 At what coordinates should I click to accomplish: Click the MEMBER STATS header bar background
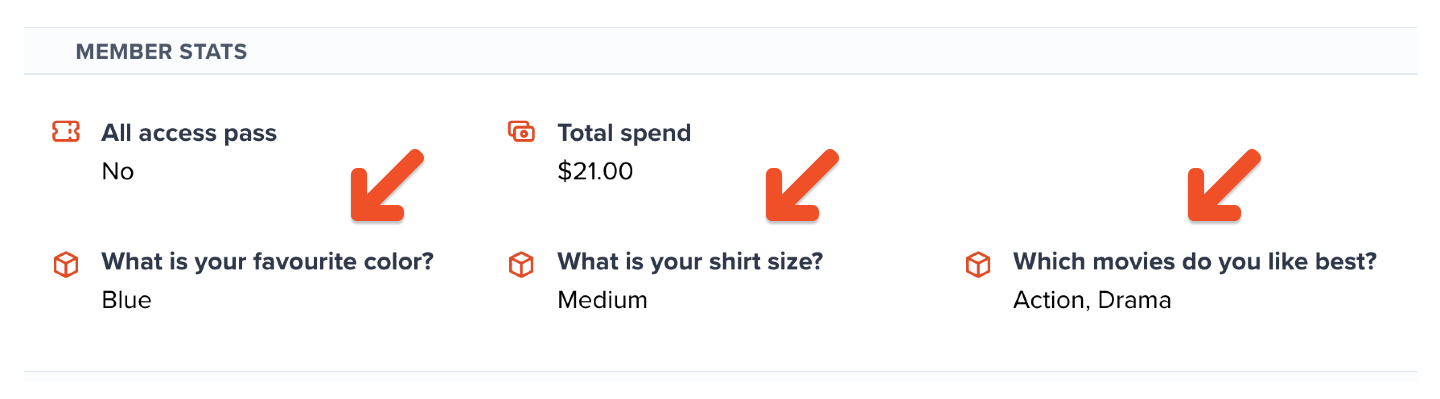[720, 51]
